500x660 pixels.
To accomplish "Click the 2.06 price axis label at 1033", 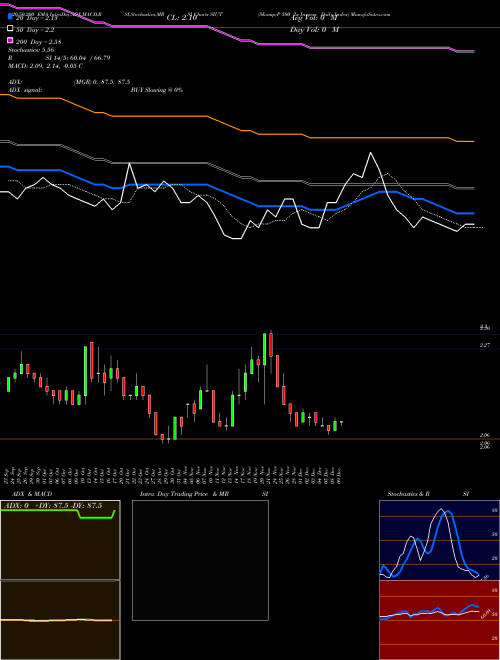I will click(485, 435).
